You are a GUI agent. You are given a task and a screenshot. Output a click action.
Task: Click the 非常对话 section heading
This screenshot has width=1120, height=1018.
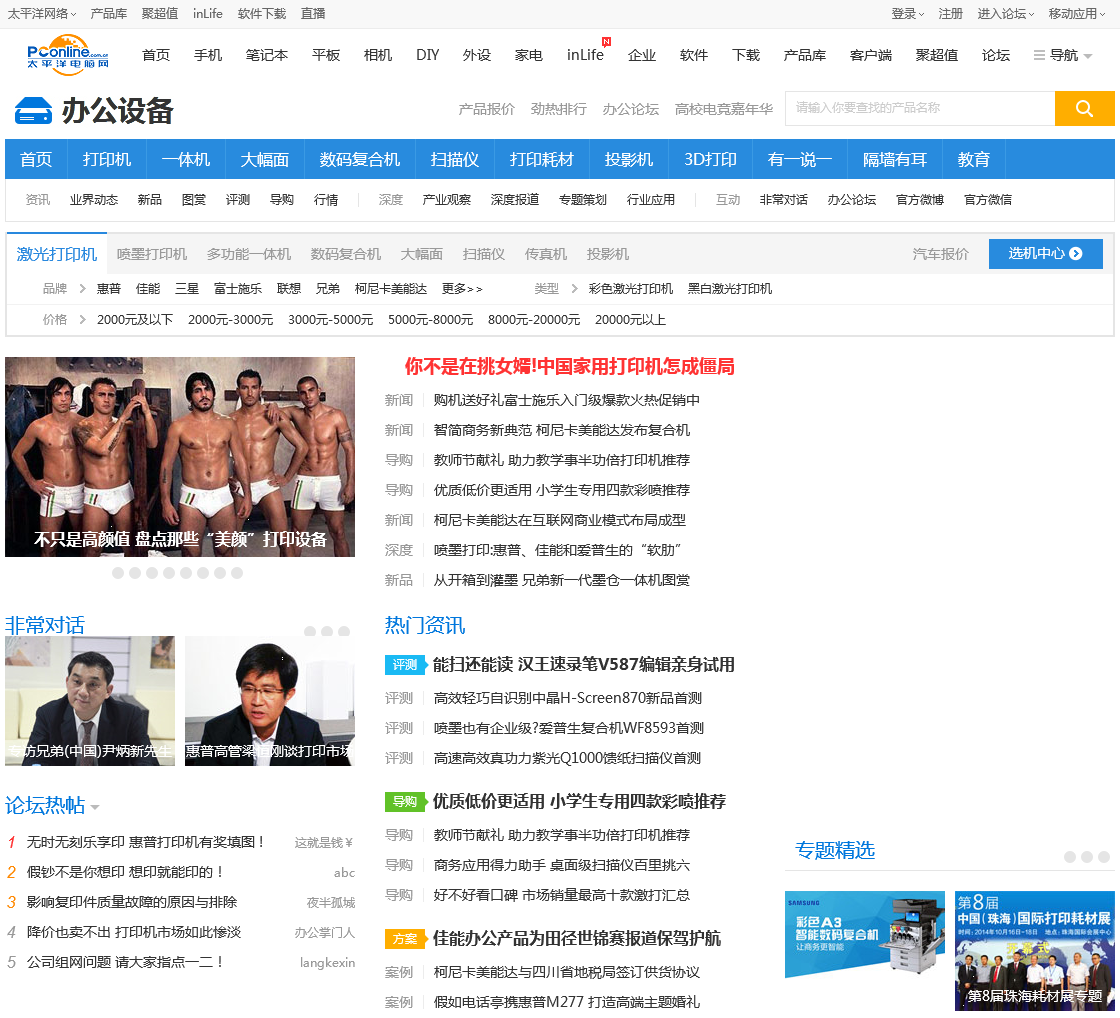(45, 626)
